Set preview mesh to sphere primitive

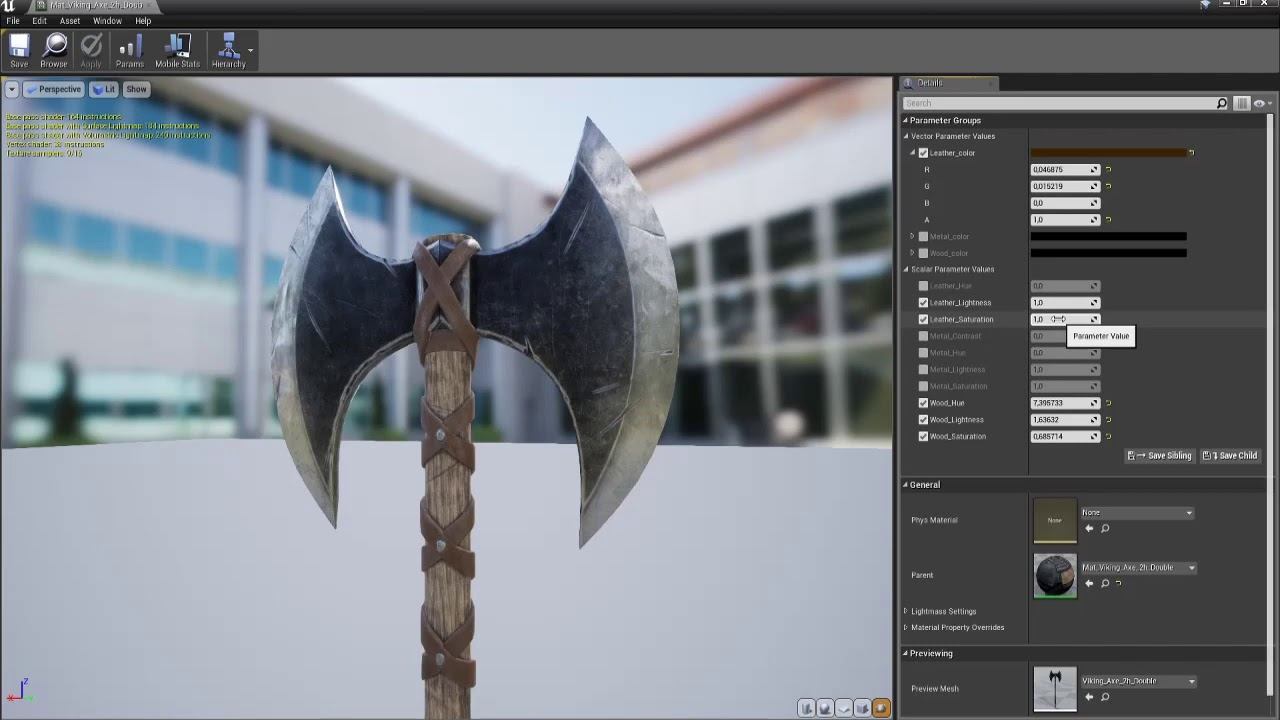(825, 708)
